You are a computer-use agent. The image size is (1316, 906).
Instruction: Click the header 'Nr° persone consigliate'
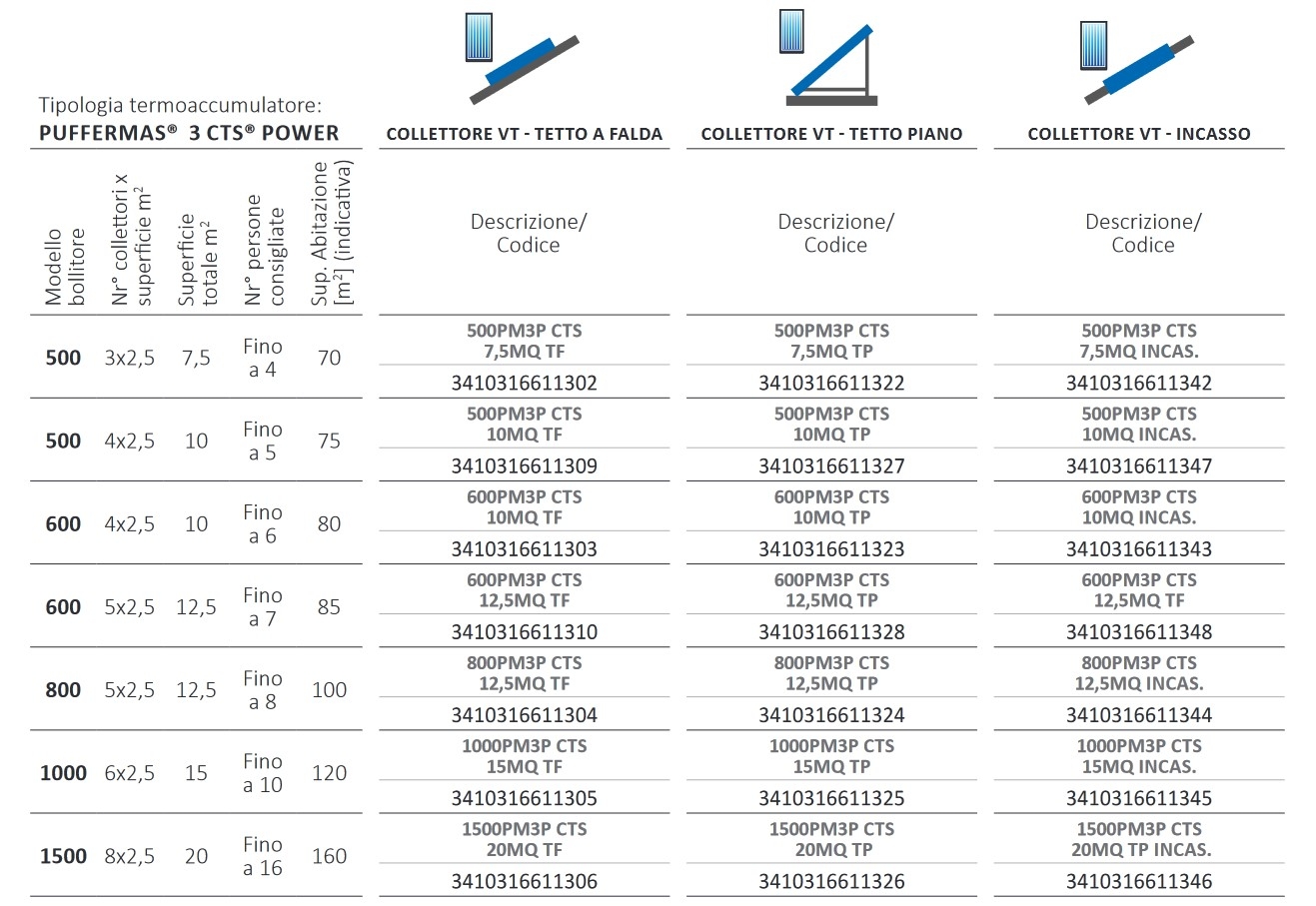click(265, 250)
